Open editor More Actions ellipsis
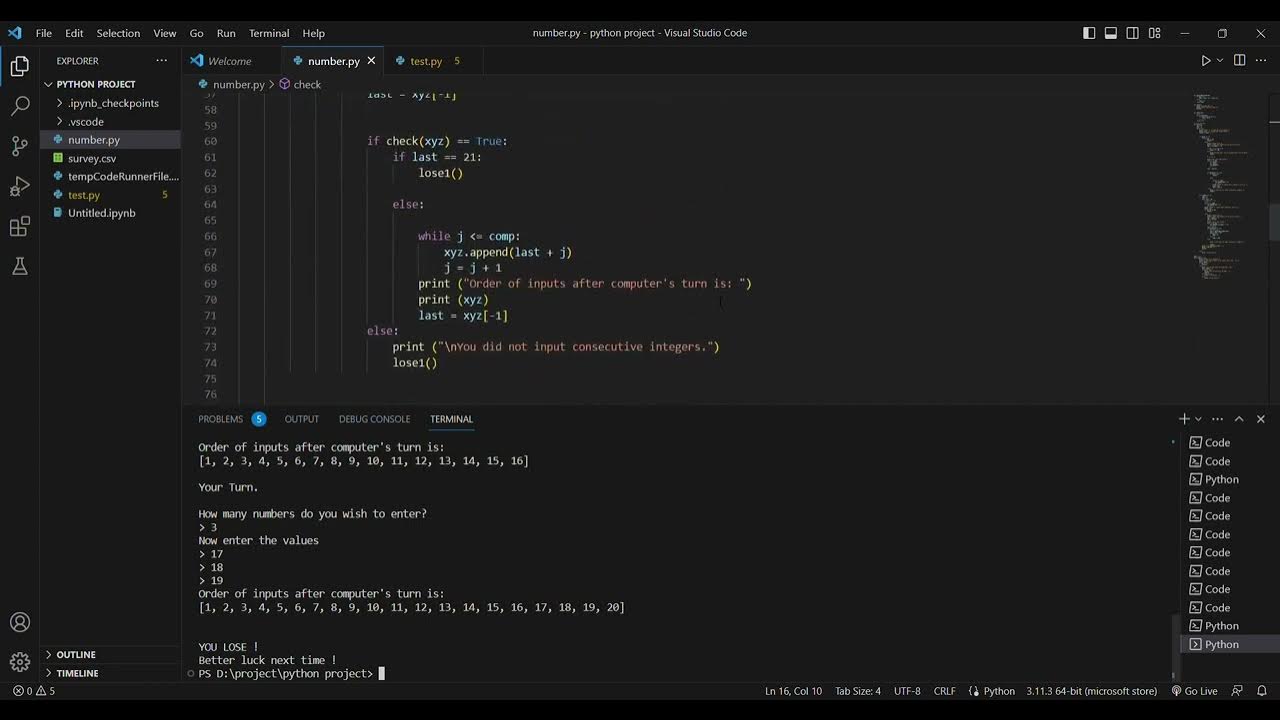This screenshot has width=1280, height=720. coord(1261,61)
